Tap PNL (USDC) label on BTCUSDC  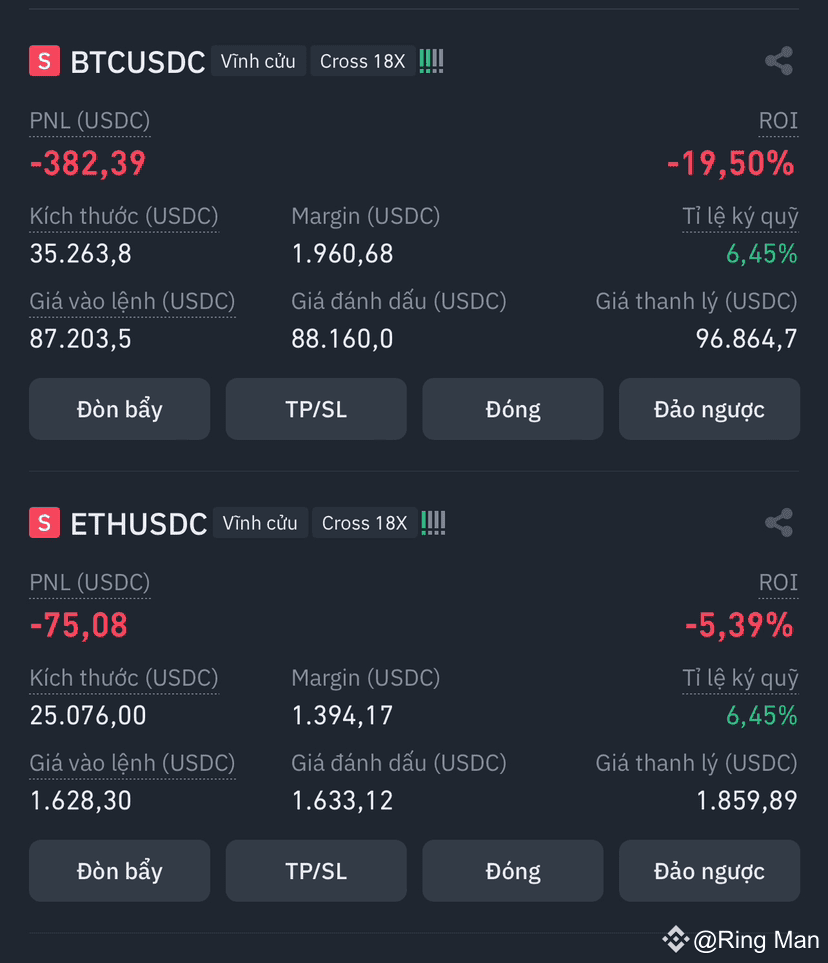(90, 120)
